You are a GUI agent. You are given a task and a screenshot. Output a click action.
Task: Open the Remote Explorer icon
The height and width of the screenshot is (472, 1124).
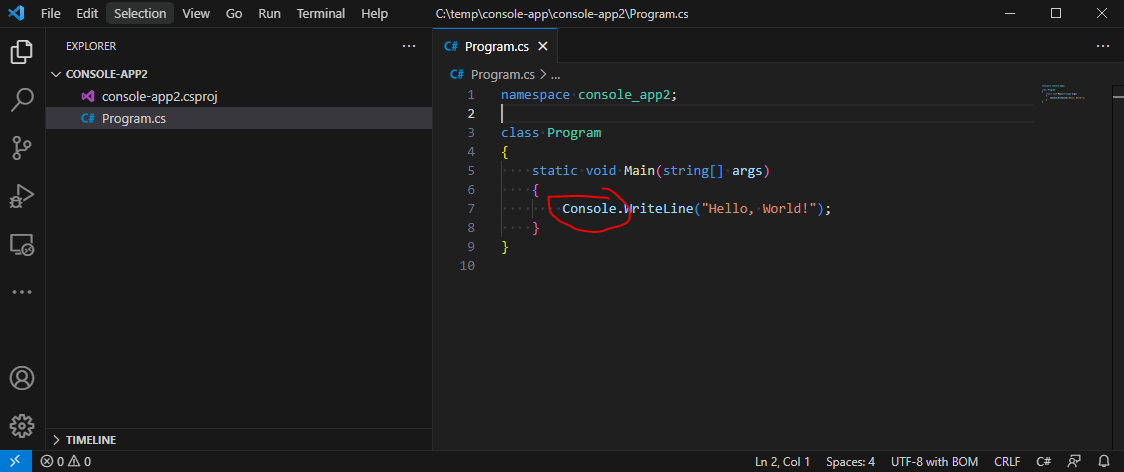[22, 244]
